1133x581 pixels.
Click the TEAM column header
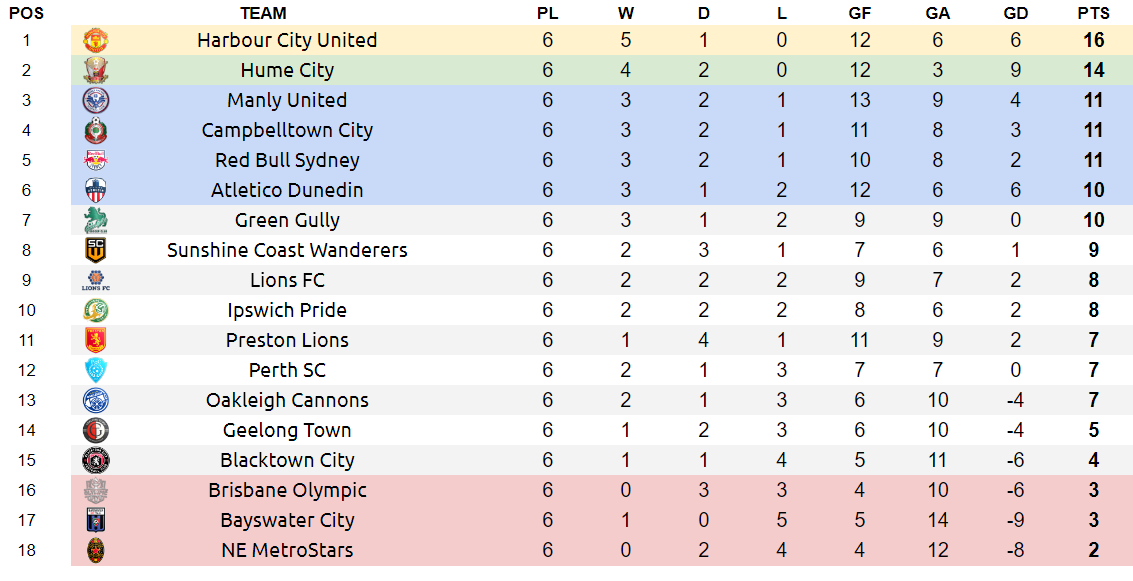coord(263,13)
